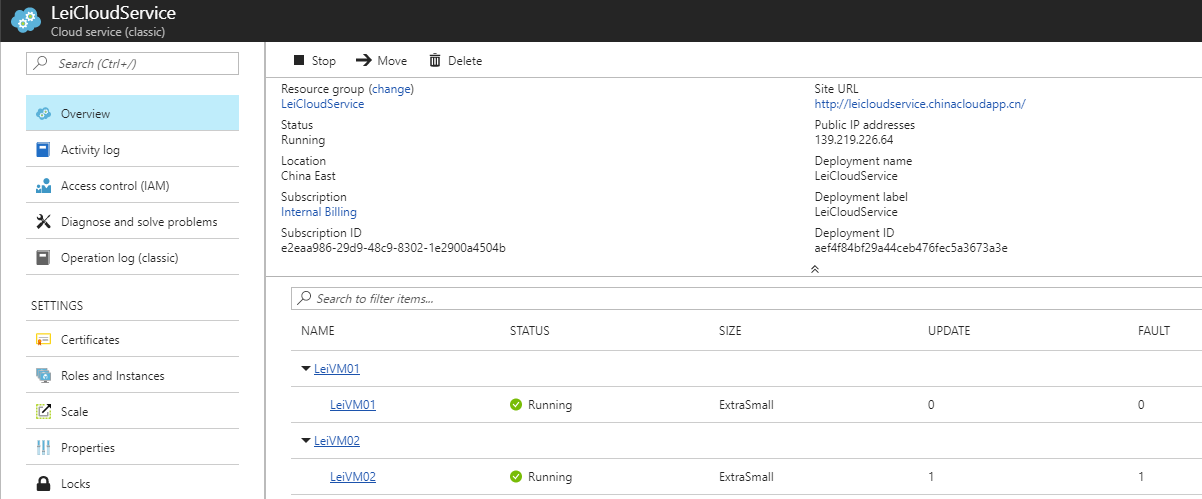Click the ExtraSmall size of LeiVM02
Viewport: 1202px width, 499px height.
coord(746,477)
